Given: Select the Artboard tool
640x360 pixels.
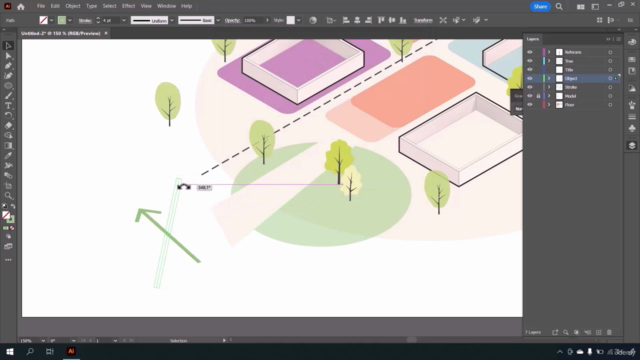Looking at the screenshot, I should click(x=8, y=186).
